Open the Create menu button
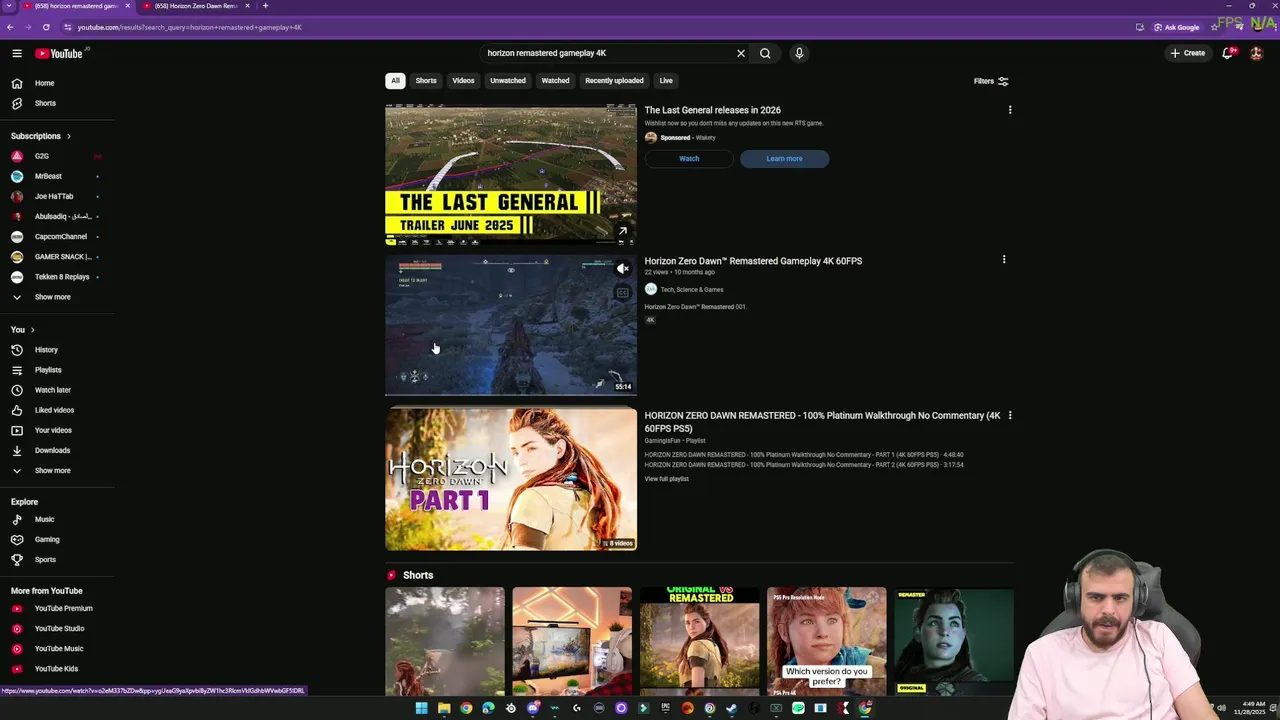This screenshot has height=720, width=1280. coord(1188,53)
